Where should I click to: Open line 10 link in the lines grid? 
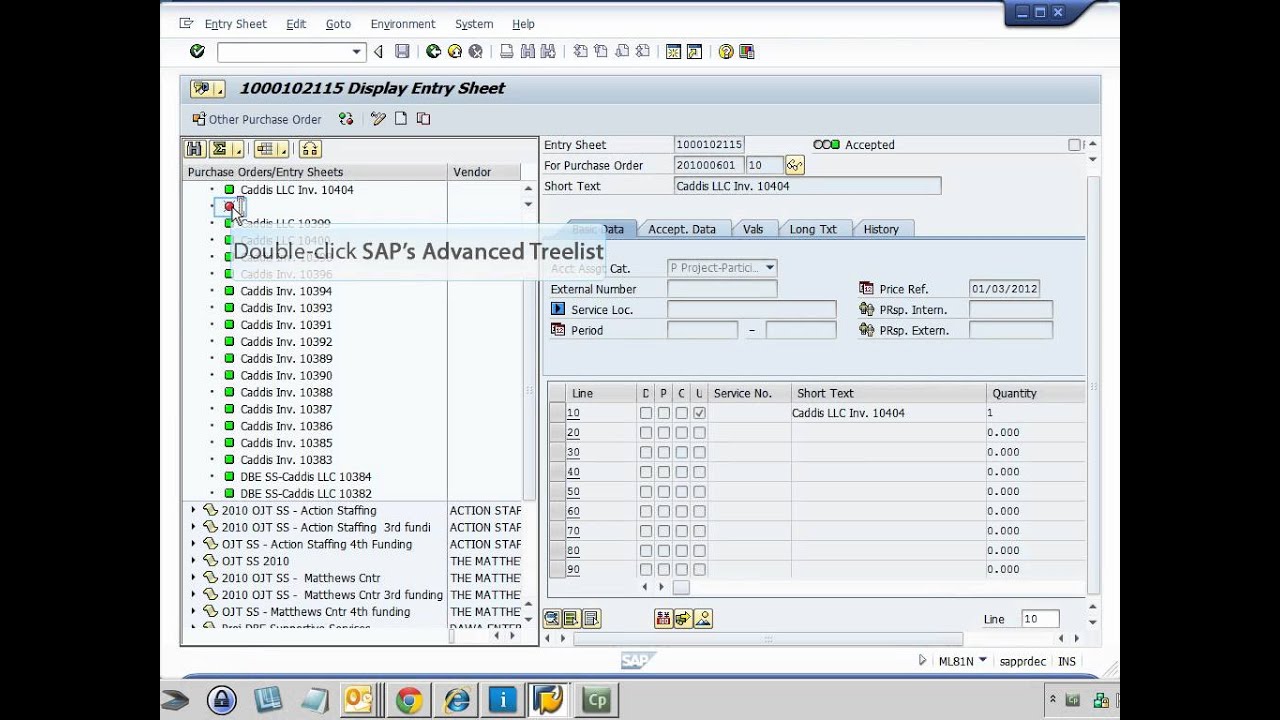click(573, 413)
